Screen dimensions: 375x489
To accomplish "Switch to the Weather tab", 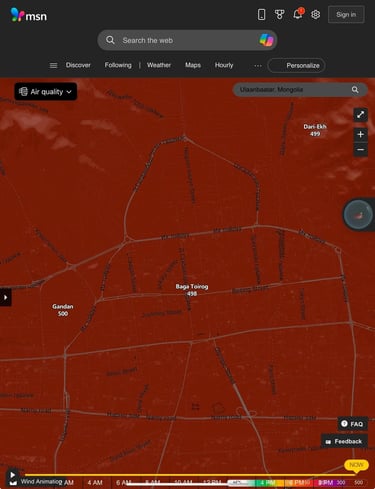I will 159,65.
